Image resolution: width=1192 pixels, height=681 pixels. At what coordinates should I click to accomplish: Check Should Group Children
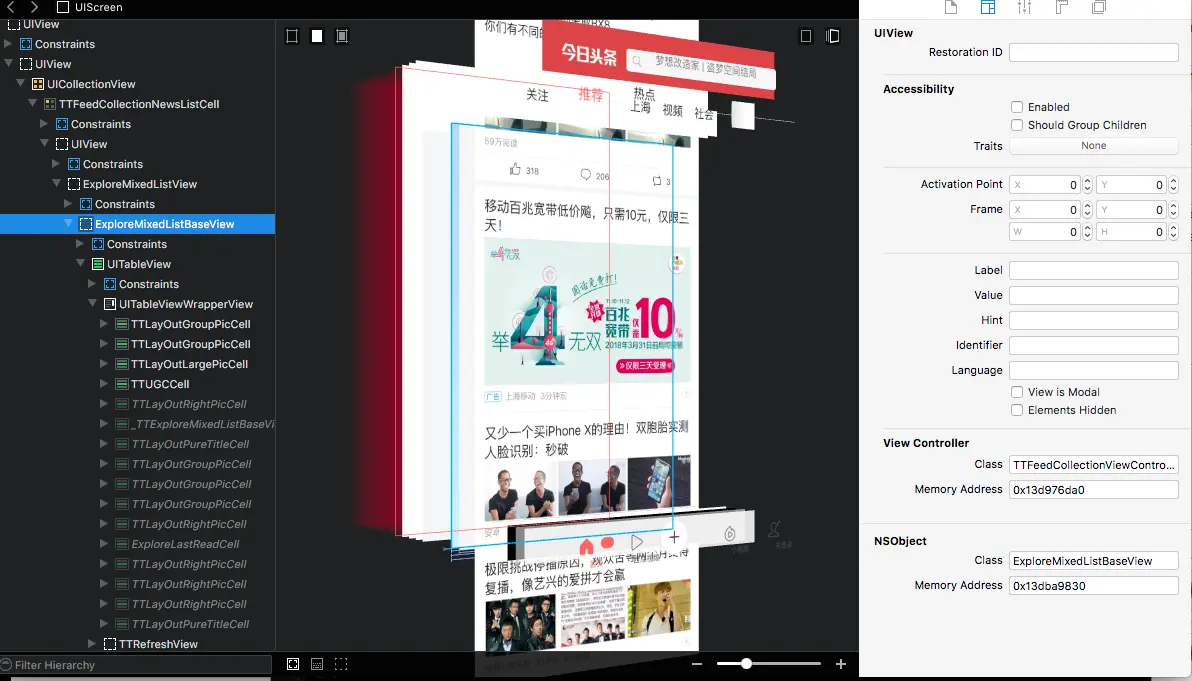1016,125
